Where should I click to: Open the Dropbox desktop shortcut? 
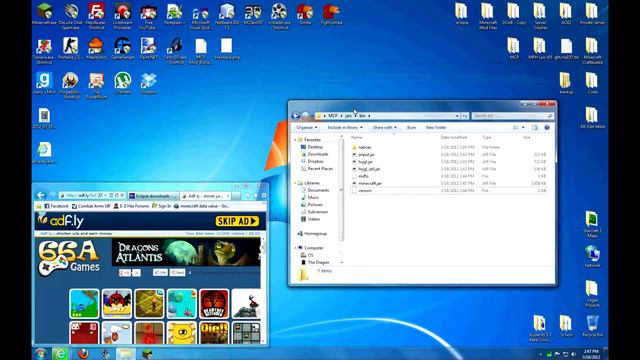pos(149,84)
